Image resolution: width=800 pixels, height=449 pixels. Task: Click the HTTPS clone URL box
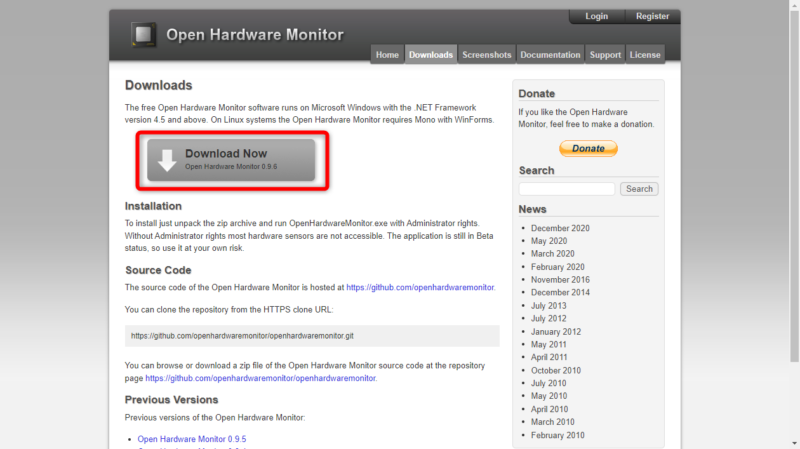[x=312, y=336]
